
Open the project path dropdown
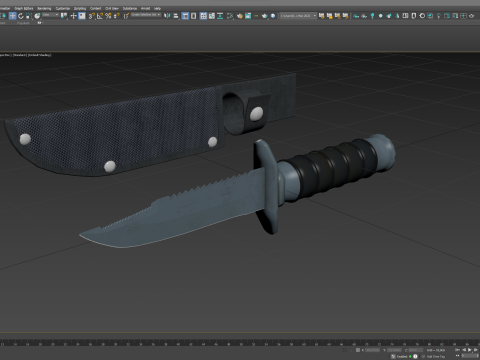pyautogui.click(x=298, y=15)
